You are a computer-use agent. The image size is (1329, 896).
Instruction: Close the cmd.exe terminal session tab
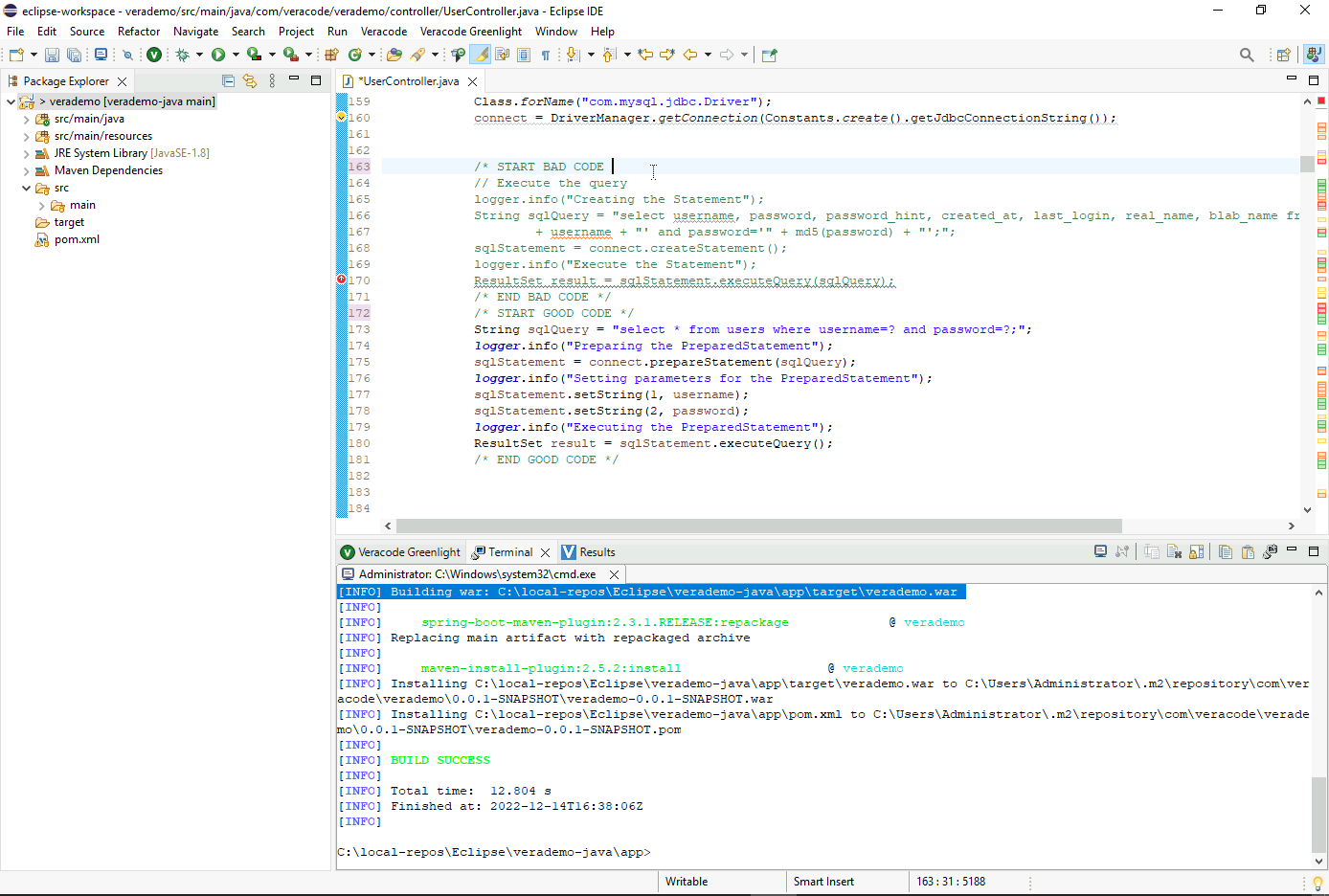point(614,574)
